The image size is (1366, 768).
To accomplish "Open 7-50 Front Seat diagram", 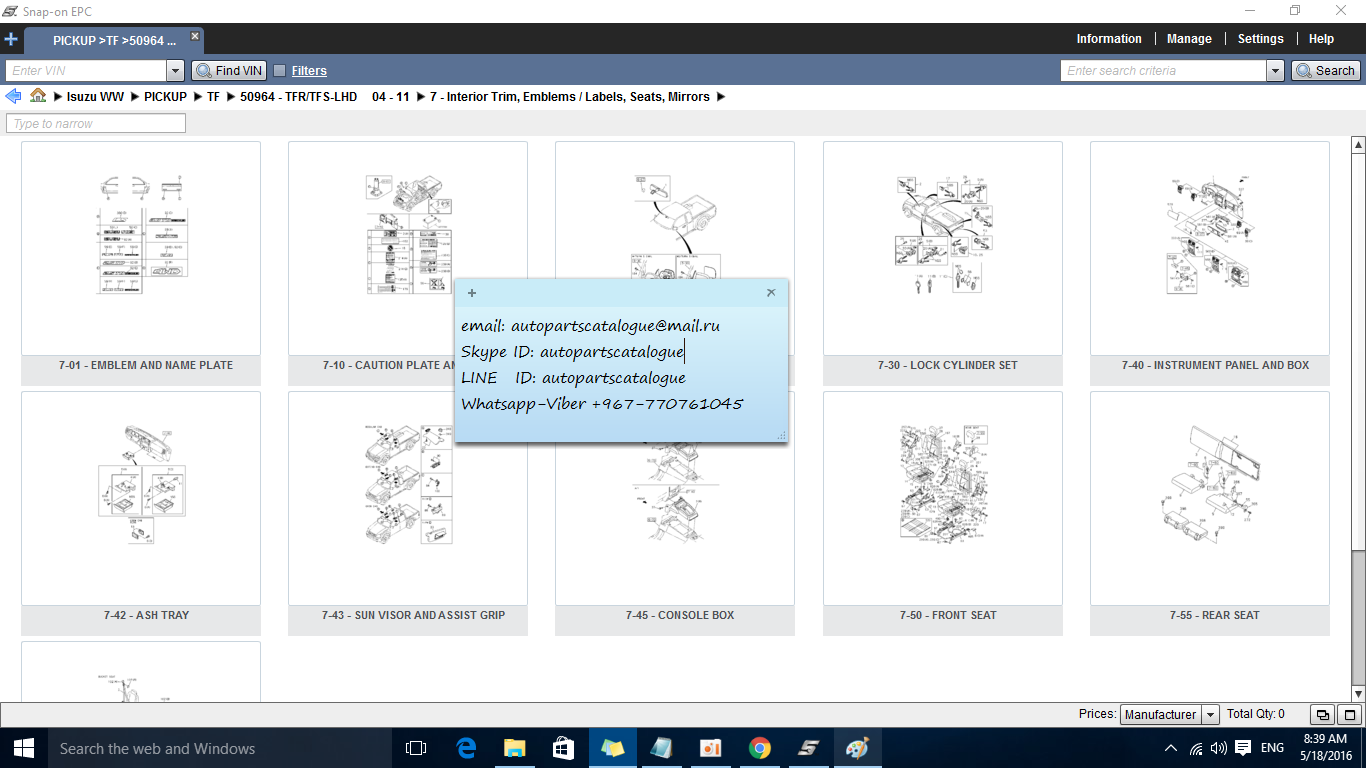I will click(x=943, y=513).
